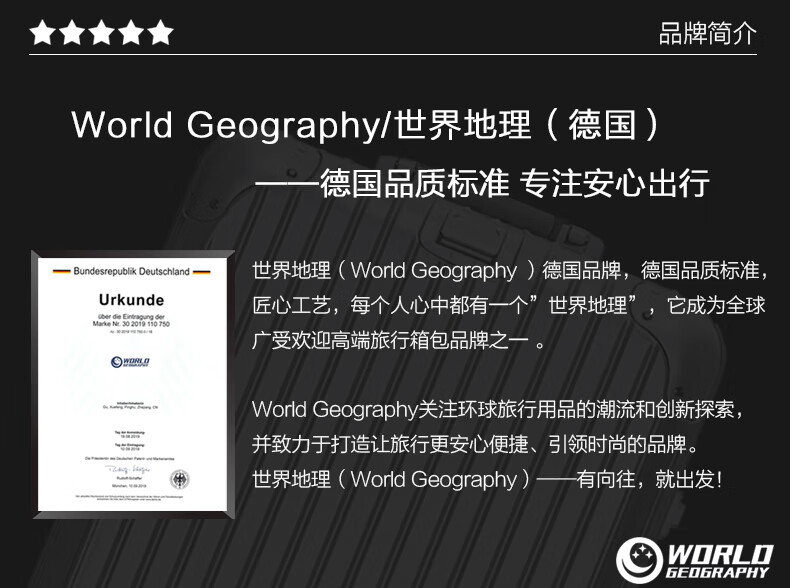The height and width of the screenshot is (588, 790).
Task: Click the five-star rating row
Action: (x=101, y=32)
